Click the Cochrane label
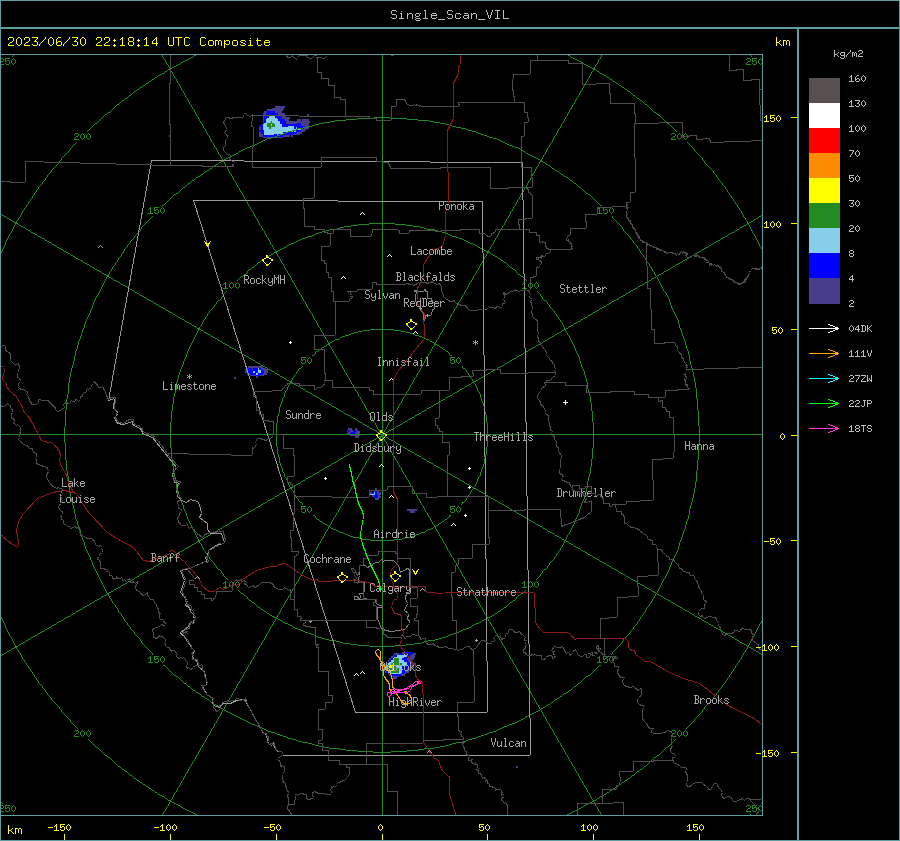Image resolution: width=900 pixels, height=841 pixels. click(327, 559)
